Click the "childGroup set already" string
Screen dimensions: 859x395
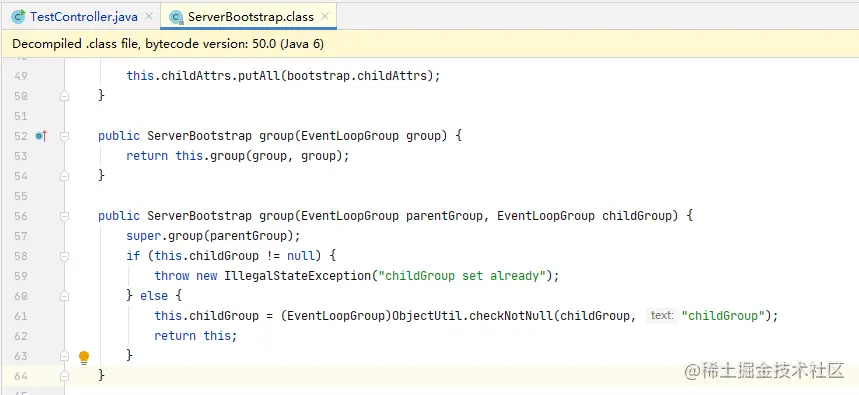click(462, 276)
